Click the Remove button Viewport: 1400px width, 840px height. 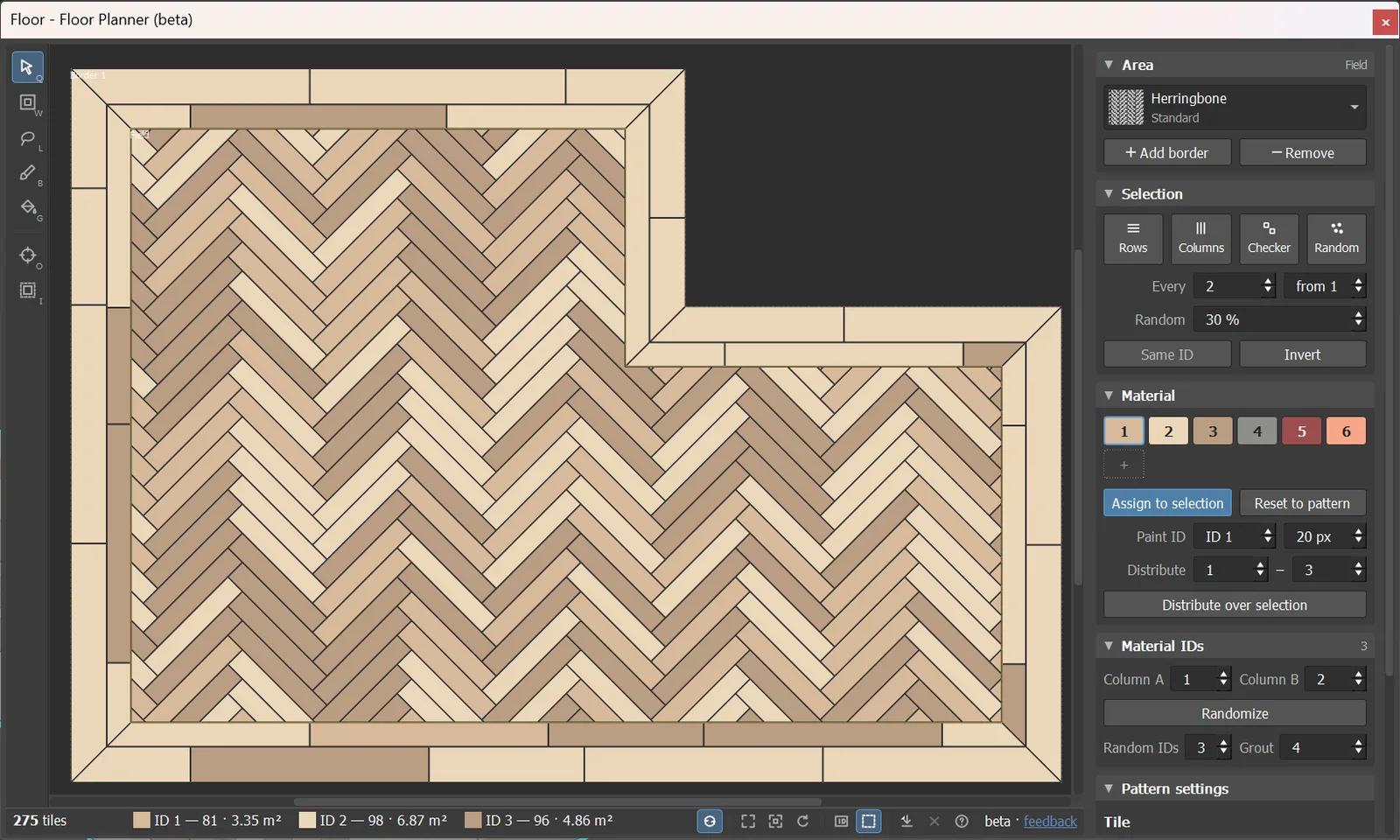pos(1303,152)
